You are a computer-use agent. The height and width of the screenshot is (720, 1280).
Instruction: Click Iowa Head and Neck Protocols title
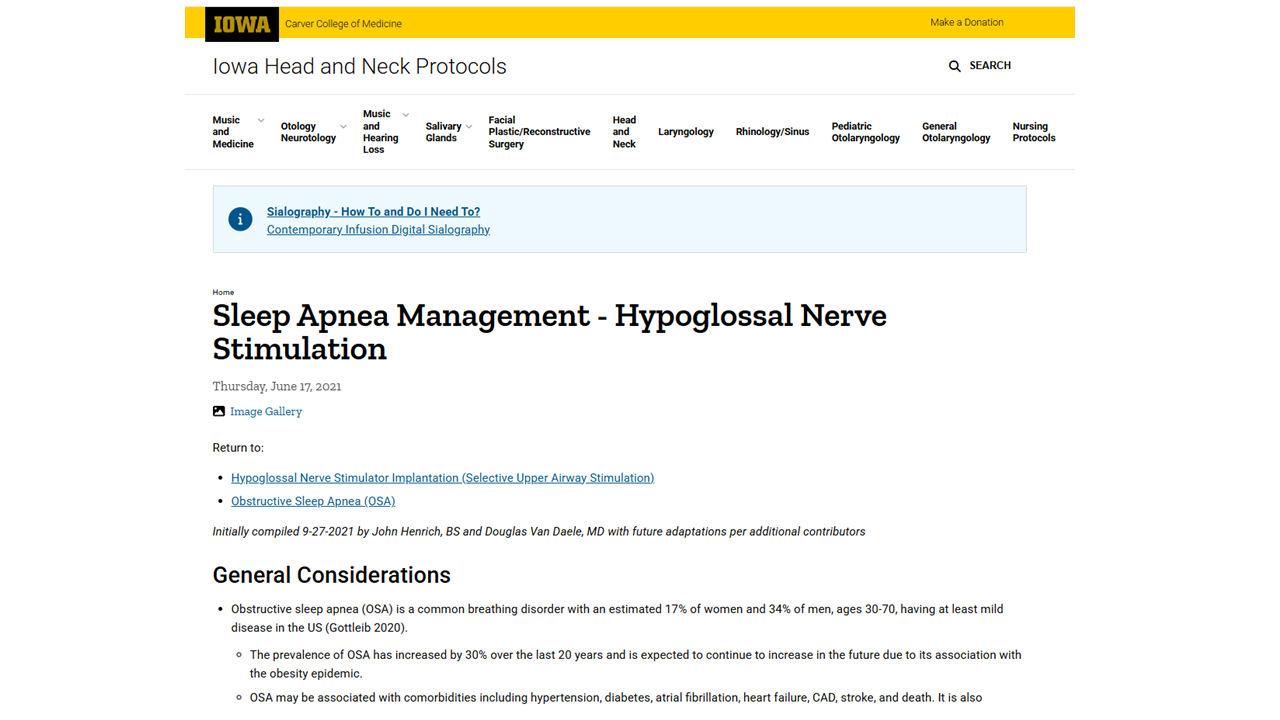pyautogui.click(x=359, y=67)
